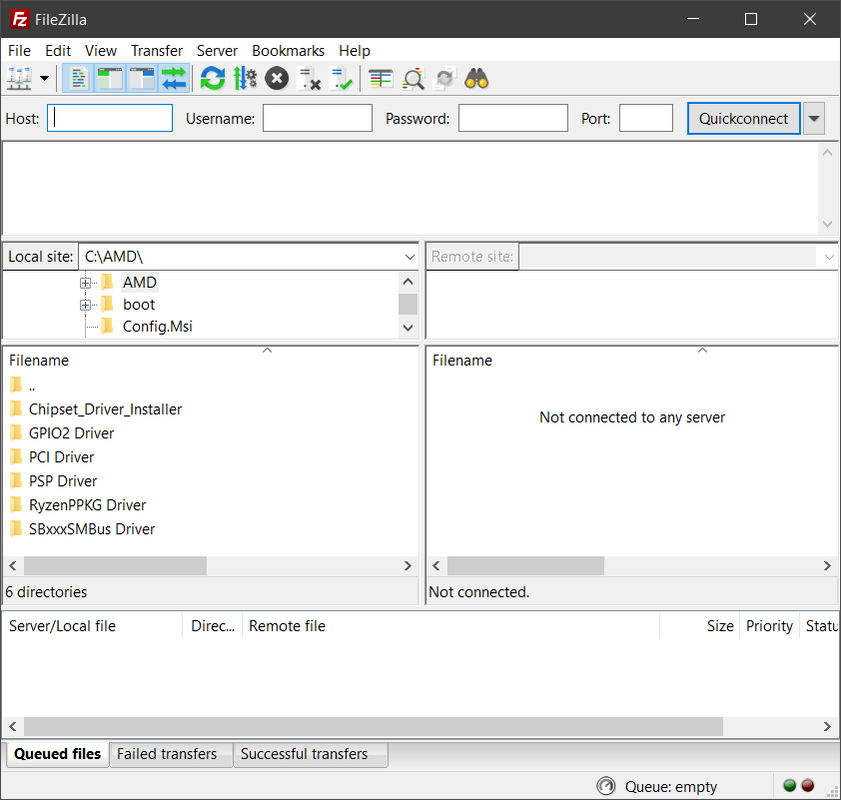841x800 pixels.
Task: Click the green activity indicator light
Action: pyautogui.click(x=790, y=786)
